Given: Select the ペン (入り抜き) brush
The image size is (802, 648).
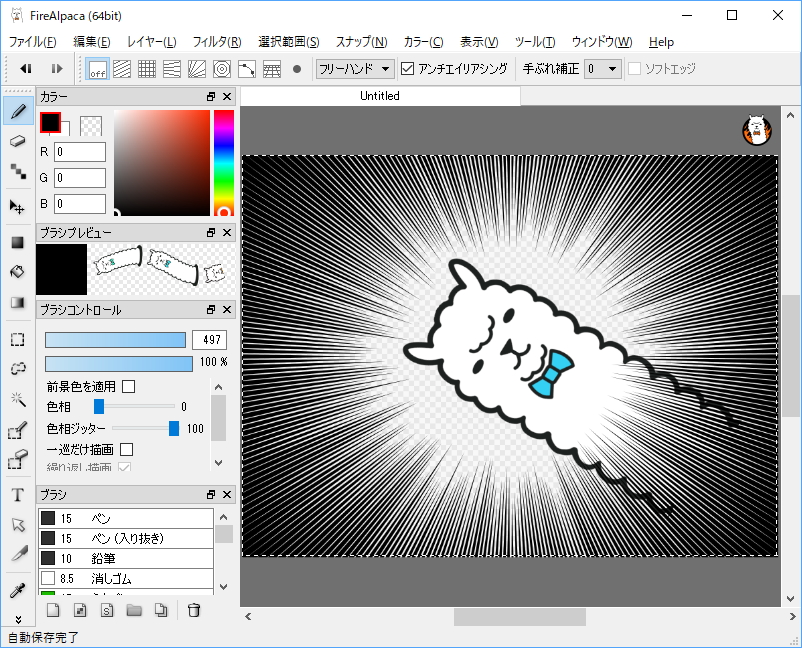Looking at the screenshot, I should click(x=126, y=538).
